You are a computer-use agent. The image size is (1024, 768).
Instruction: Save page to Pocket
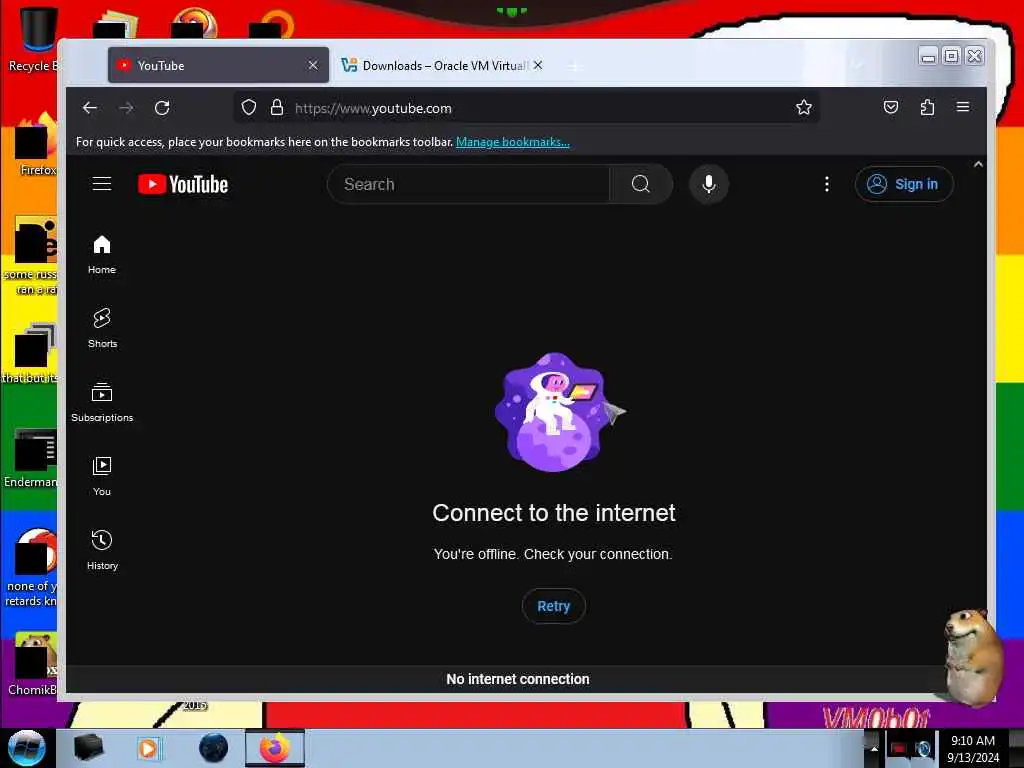click(891, 107)
